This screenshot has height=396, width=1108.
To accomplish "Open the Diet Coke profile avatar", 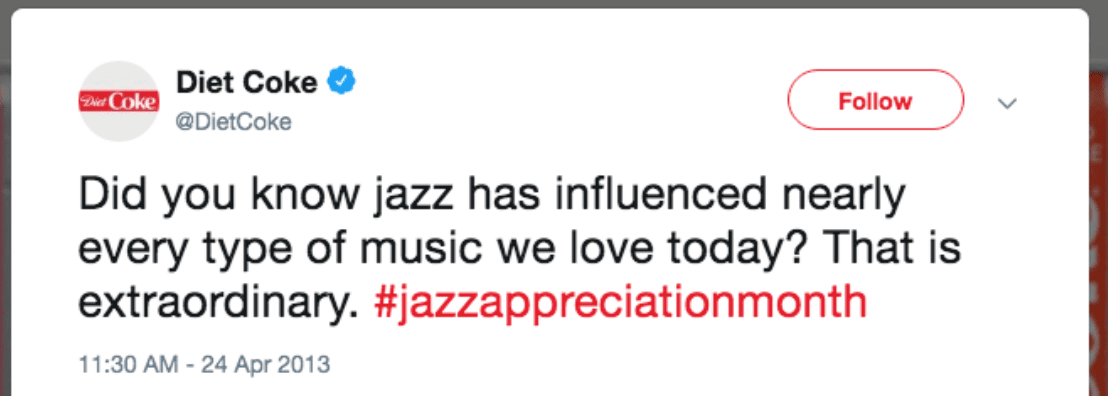I will click(119, 101).
